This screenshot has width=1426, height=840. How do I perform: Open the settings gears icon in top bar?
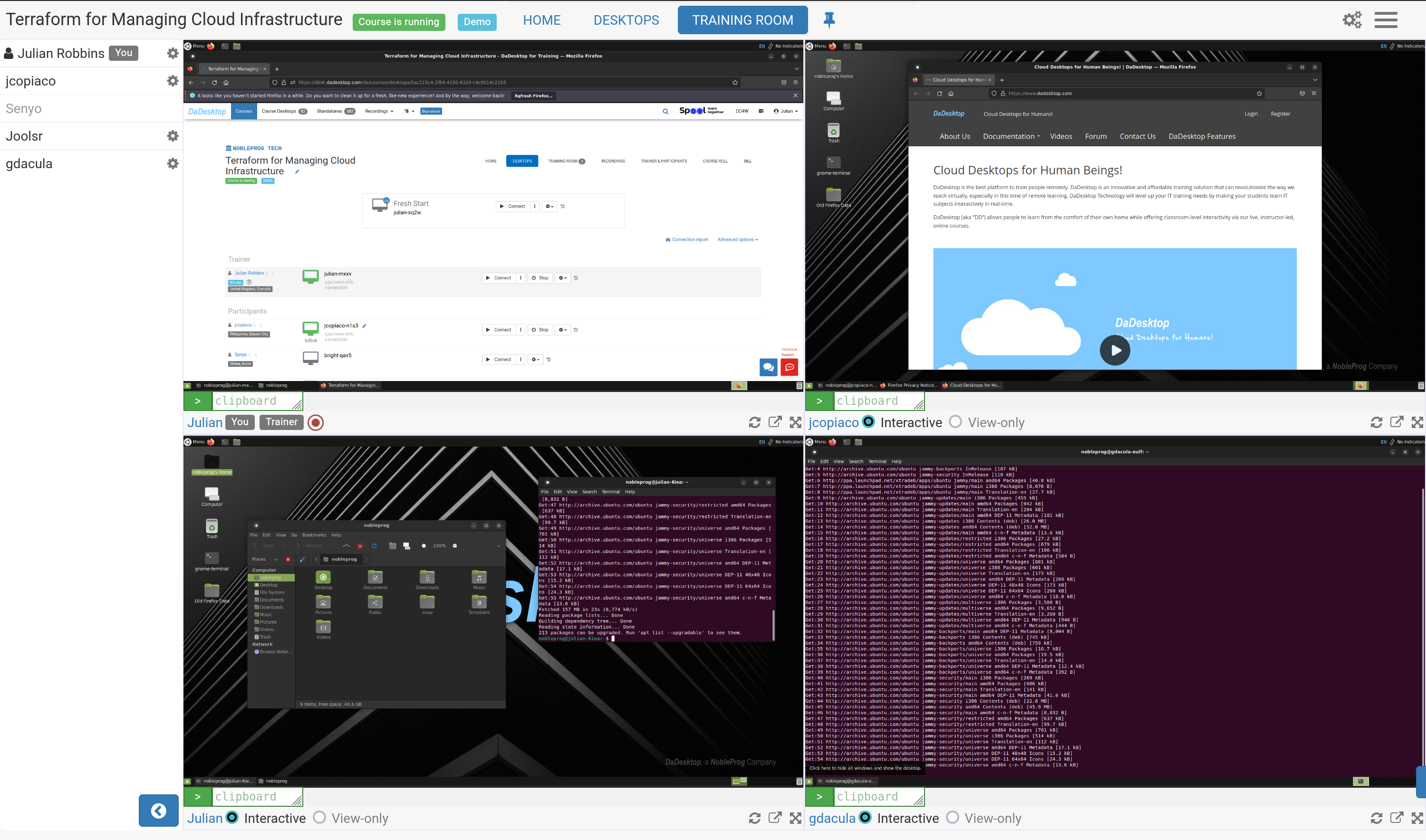click(x=1352, y=20)
